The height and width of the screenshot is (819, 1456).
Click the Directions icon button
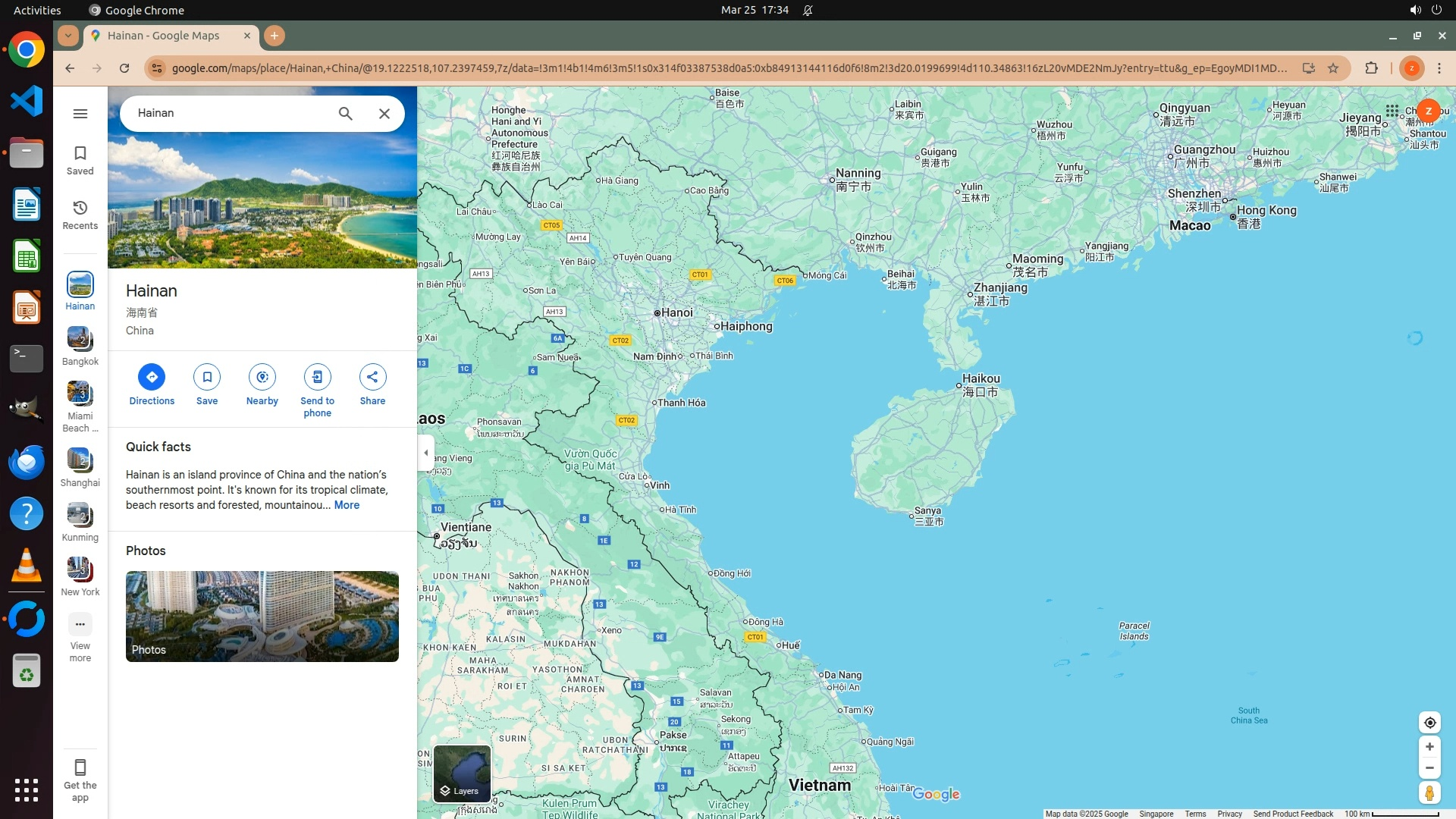pyautogui.click(x=152, y=377)
